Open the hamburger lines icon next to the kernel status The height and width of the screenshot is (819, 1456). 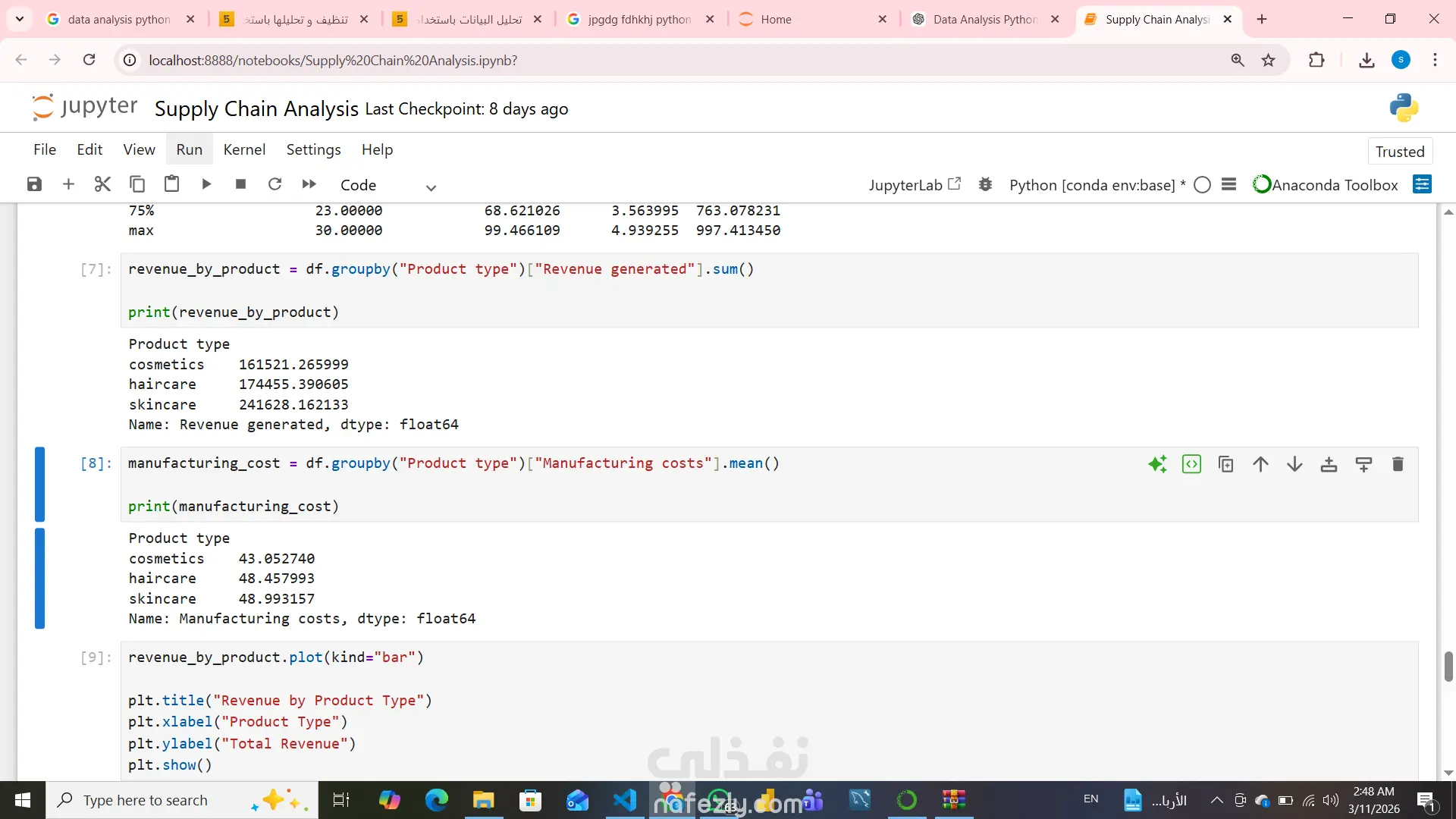[1229, 184]
